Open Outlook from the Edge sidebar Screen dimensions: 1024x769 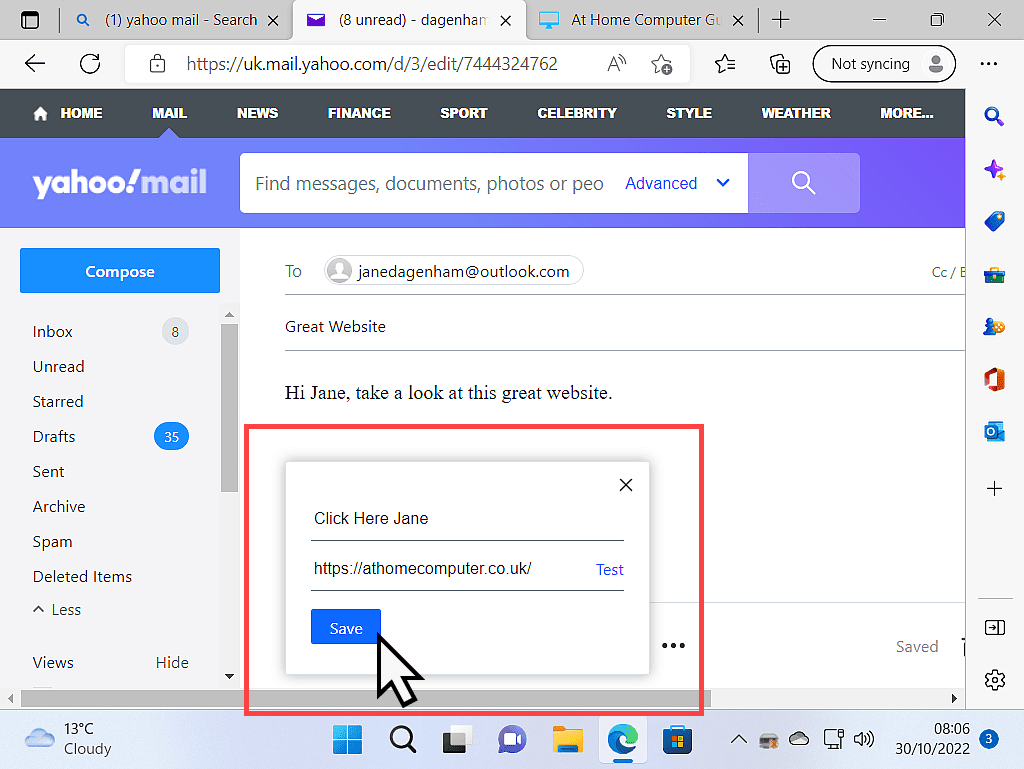click(x=994, y=432)
